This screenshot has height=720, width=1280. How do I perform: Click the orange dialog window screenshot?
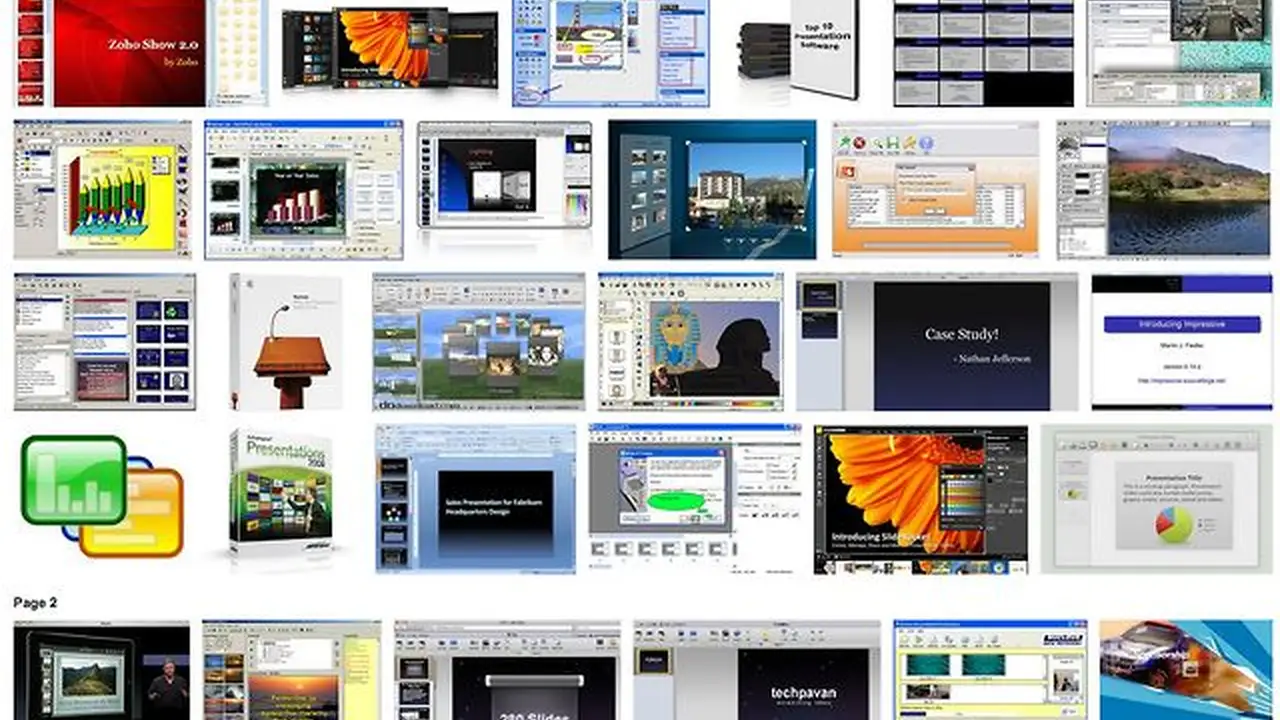pos(935,190)
